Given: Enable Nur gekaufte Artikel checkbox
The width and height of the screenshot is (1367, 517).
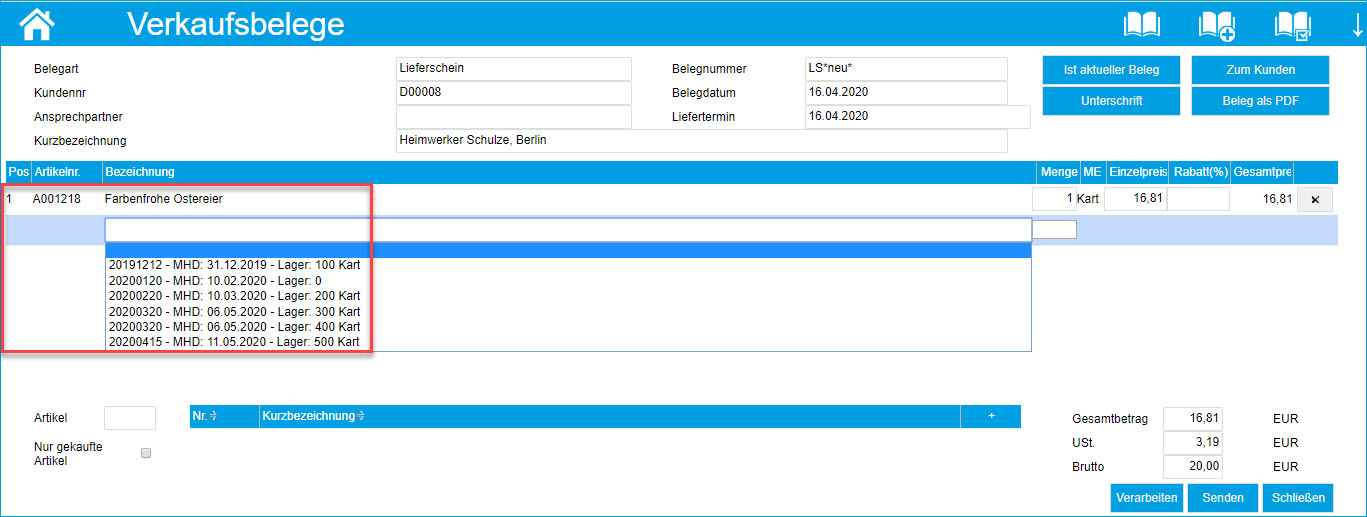Looking at the screenshot, I should tap(146, 453).
